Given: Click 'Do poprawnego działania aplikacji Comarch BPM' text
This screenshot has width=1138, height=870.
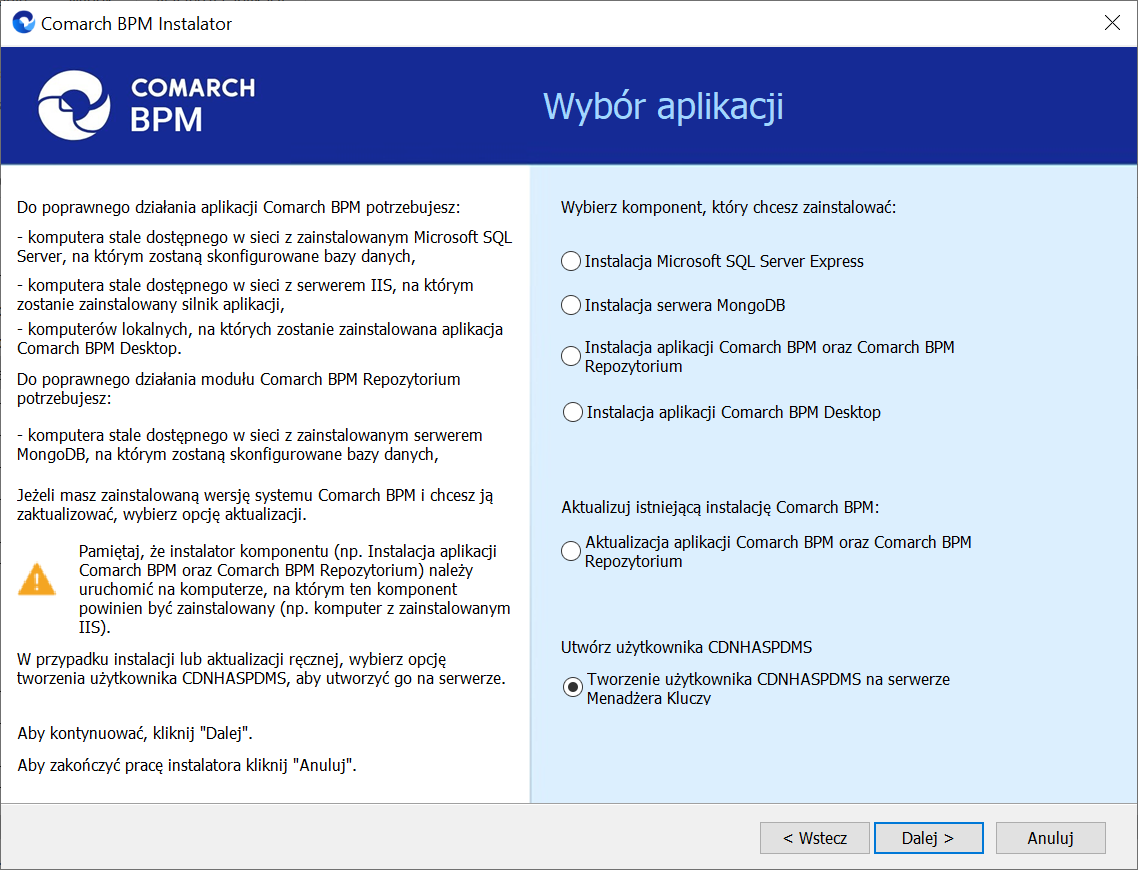Looking at the screenshot, I should pyautogui.click(x=239, y=208).
